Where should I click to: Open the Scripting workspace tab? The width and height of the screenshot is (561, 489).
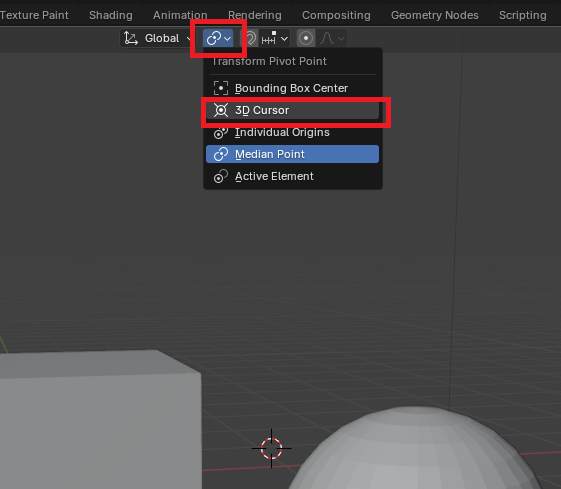point(522,15)
